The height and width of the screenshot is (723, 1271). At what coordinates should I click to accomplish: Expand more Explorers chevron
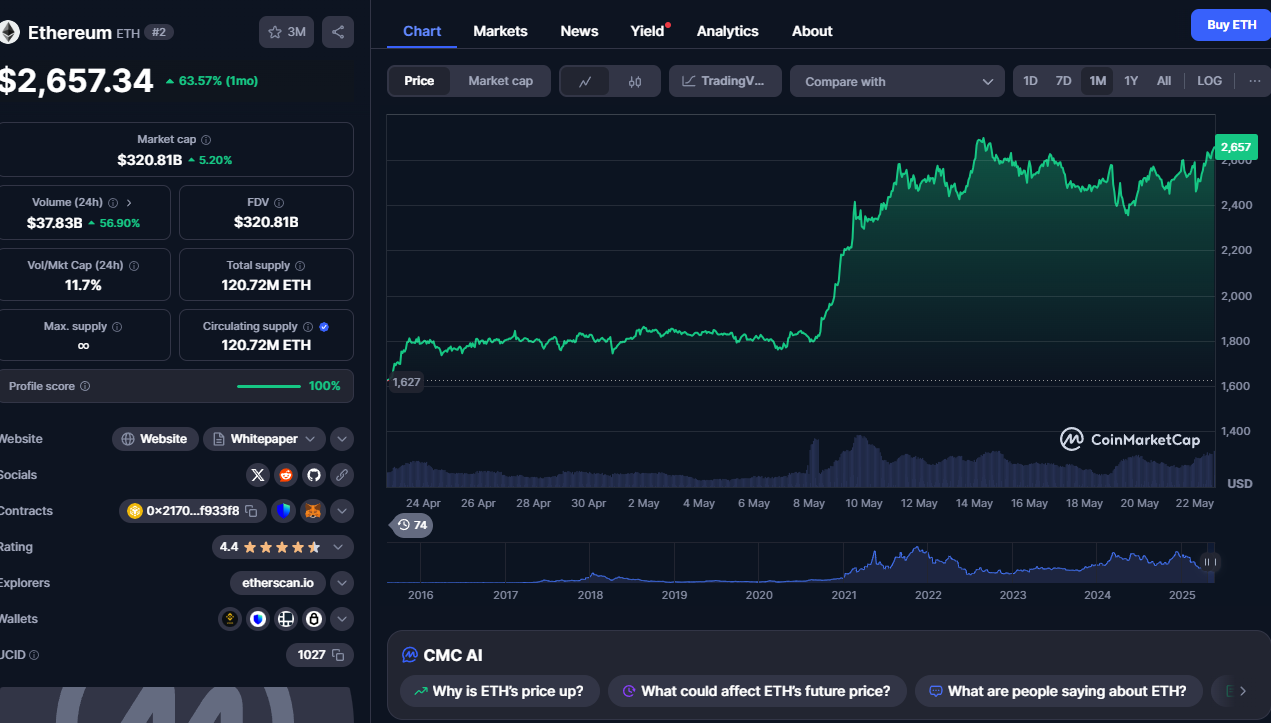tap(342, 583)
